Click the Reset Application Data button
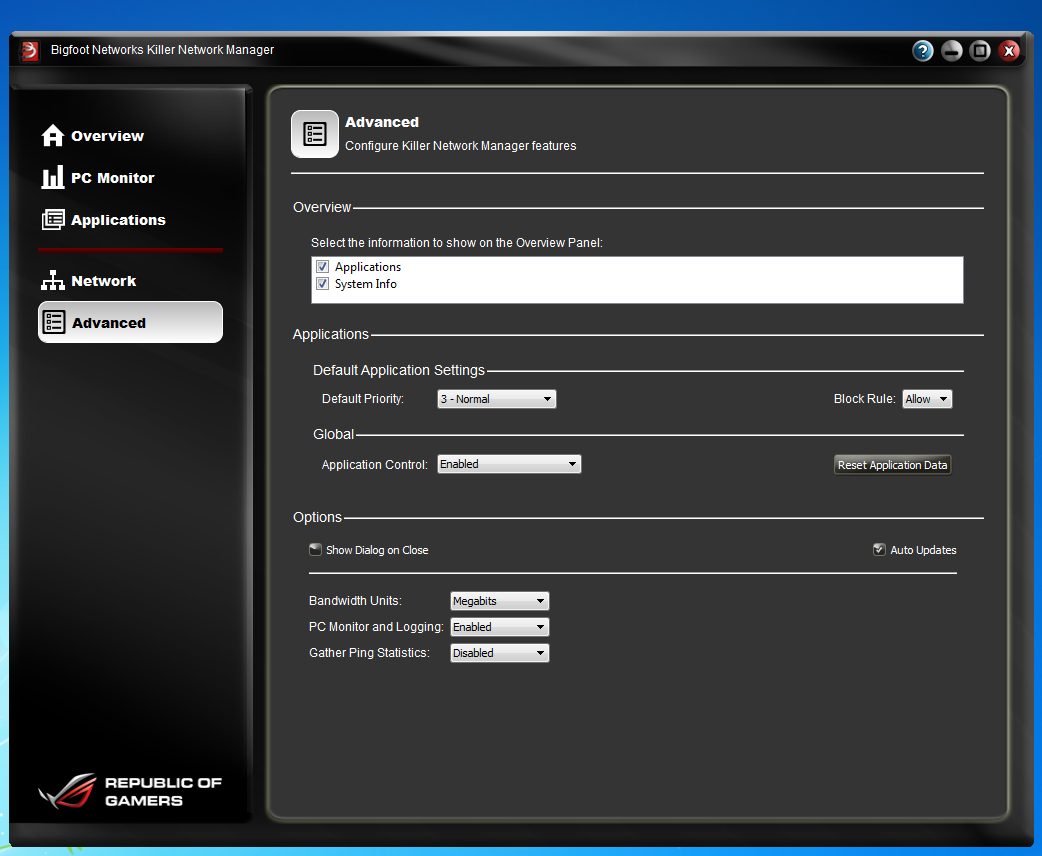 click(892, 465)
